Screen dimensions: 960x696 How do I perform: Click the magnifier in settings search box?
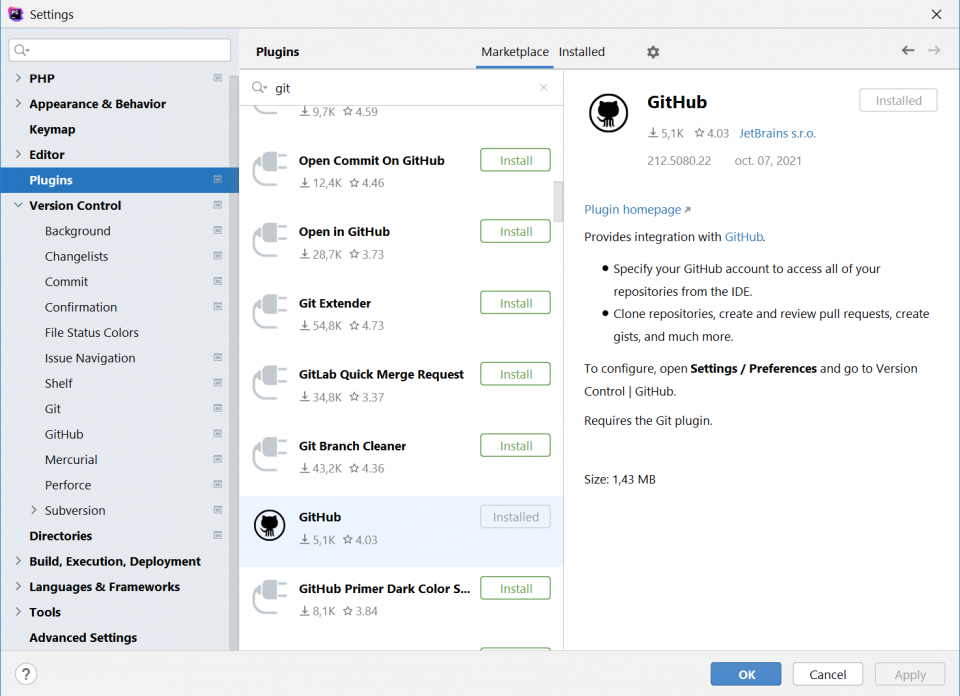[21, 50]
